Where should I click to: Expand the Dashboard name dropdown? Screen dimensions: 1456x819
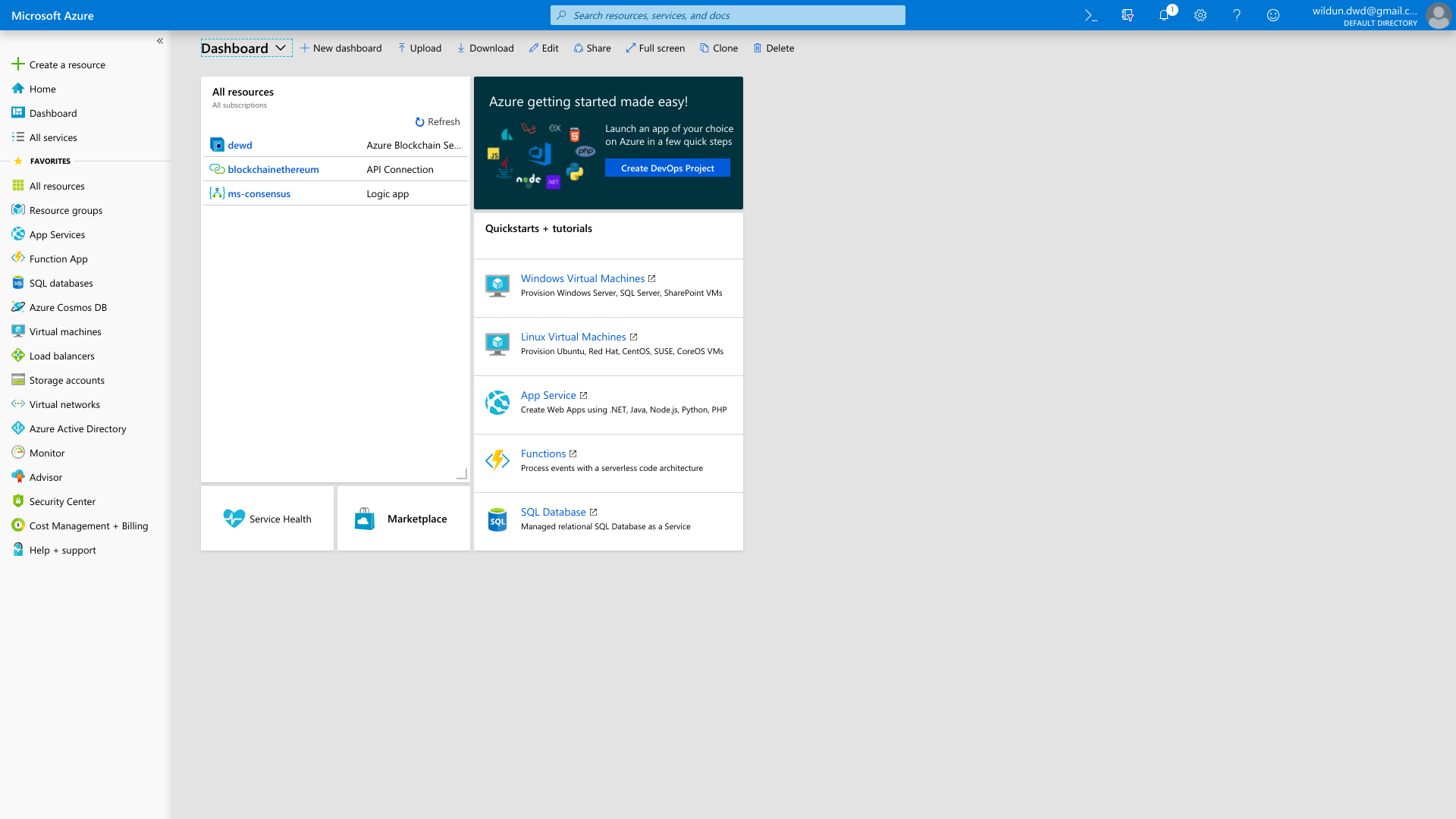click(x=281, y=48)
